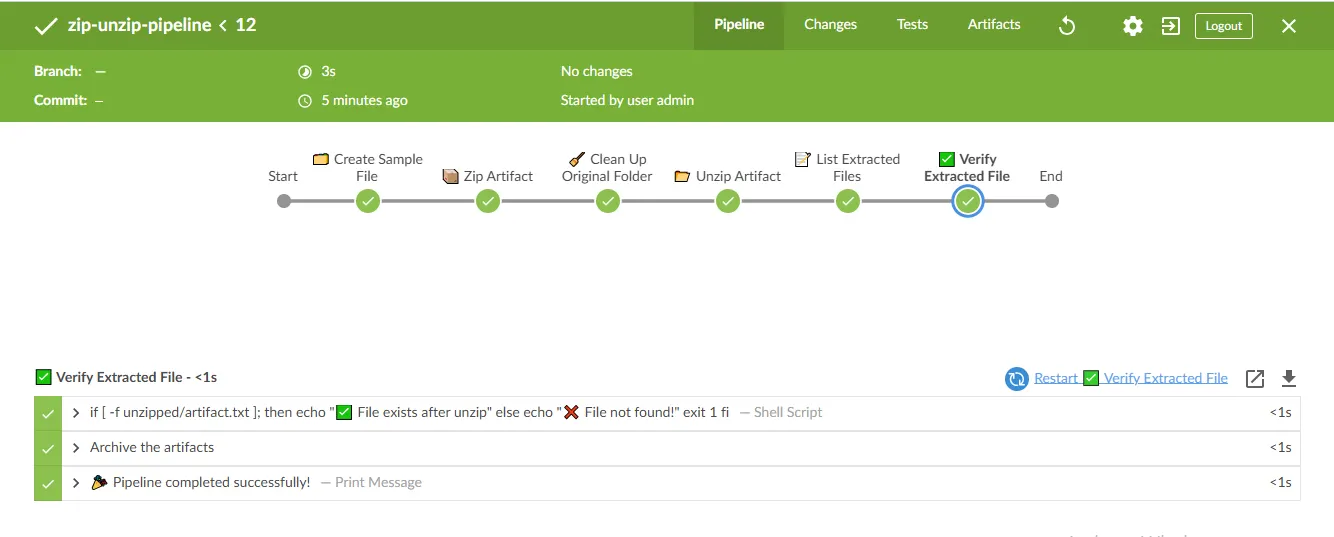The width and height of the screenshot is (1334, 537).
Task: Click the Restart stage circular icon
Action: click(x=1017, y=378)
